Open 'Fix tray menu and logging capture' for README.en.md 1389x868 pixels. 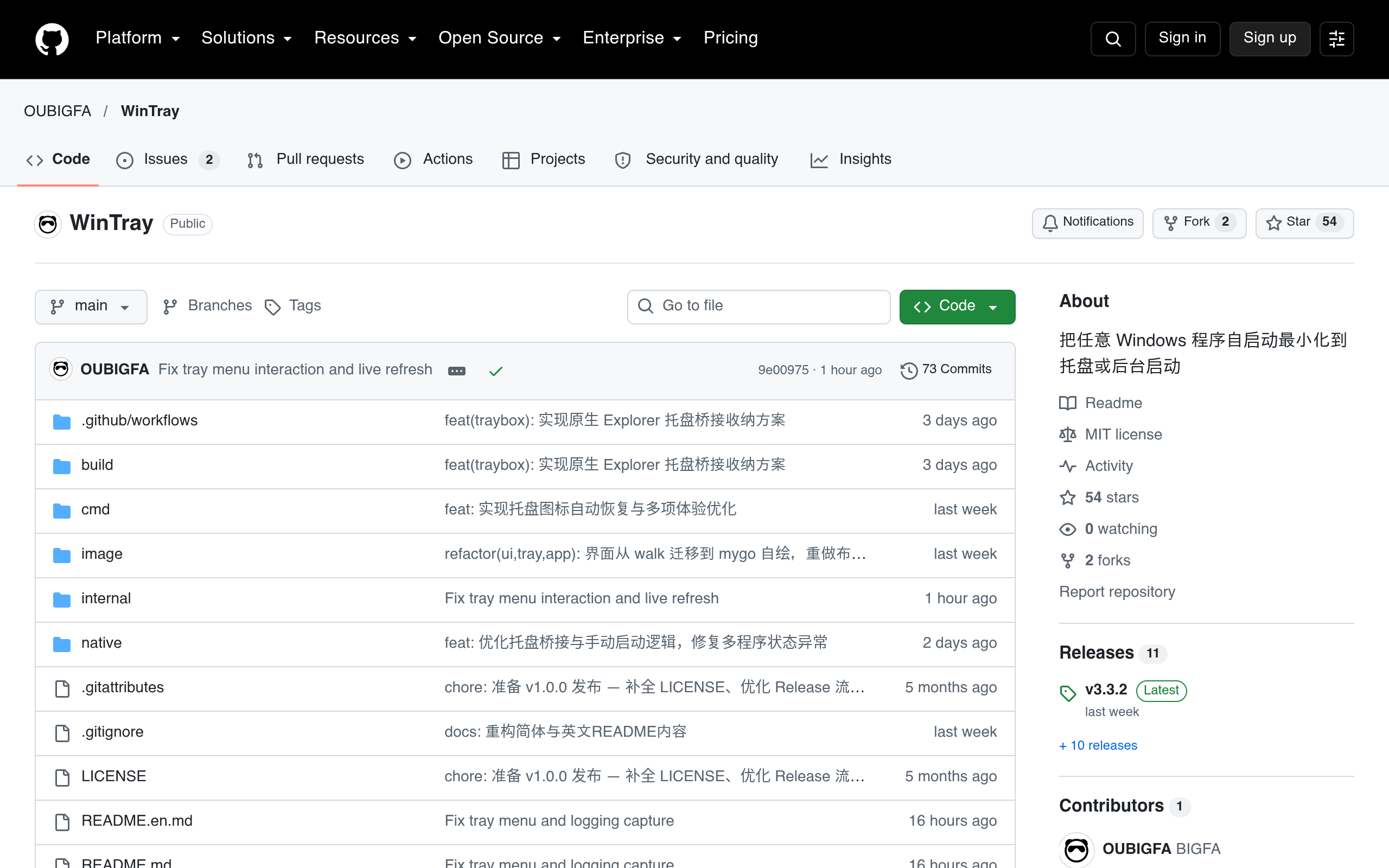559,821
